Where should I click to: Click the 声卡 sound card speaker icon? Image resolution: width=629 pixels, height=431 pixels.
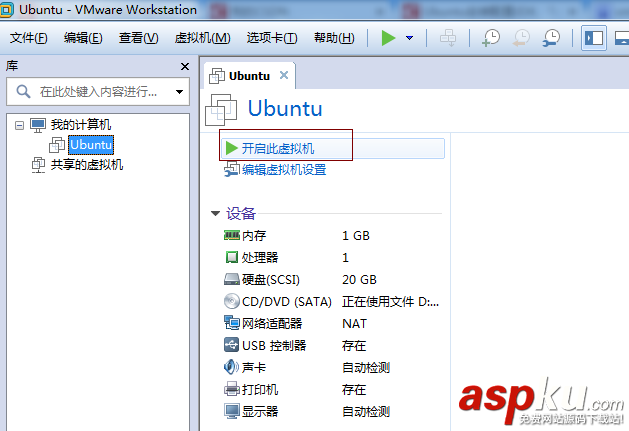231,367
